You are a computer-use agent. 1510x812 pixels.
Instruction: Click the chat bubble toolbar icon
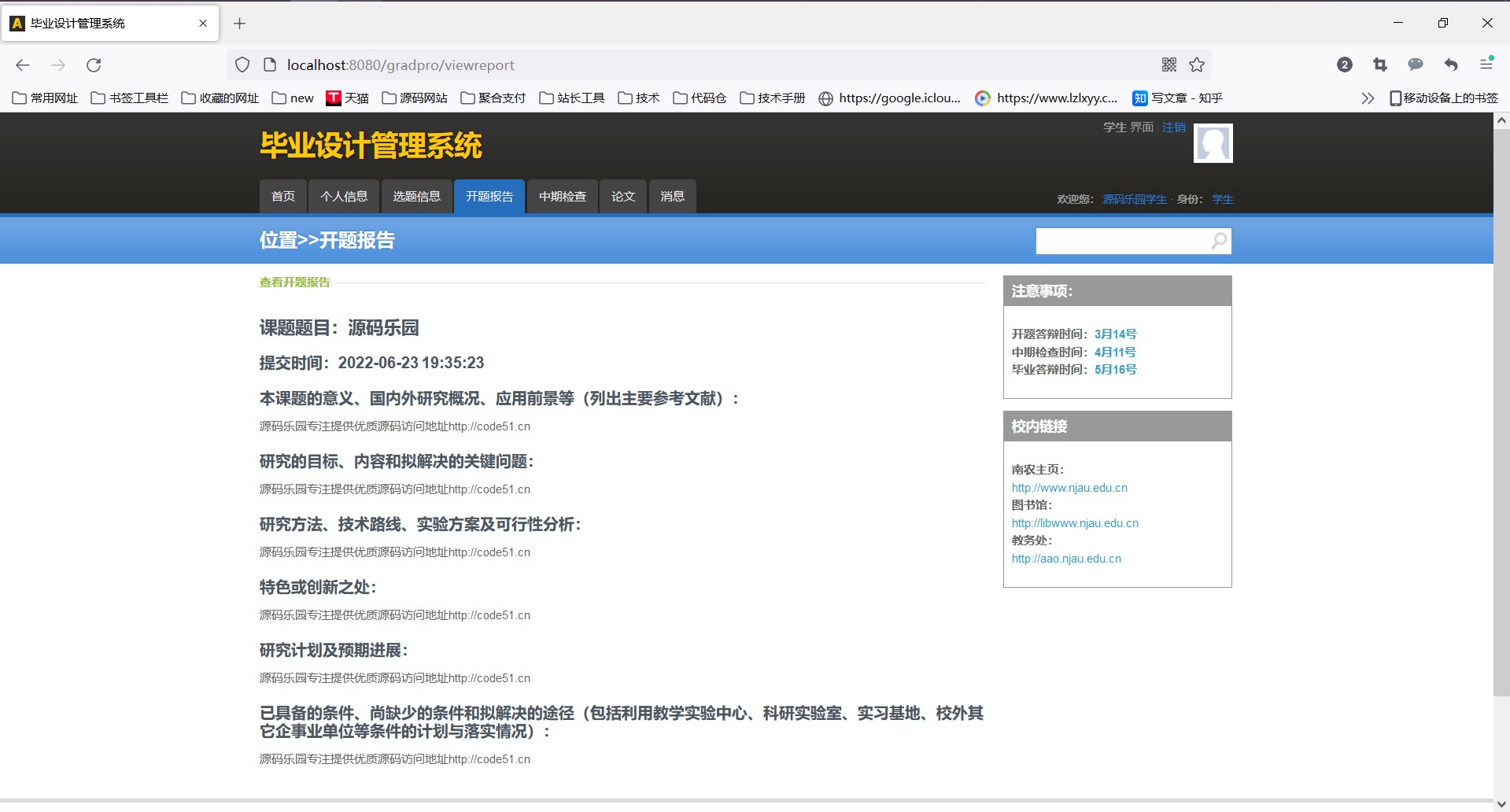[x=1416, y=65]
